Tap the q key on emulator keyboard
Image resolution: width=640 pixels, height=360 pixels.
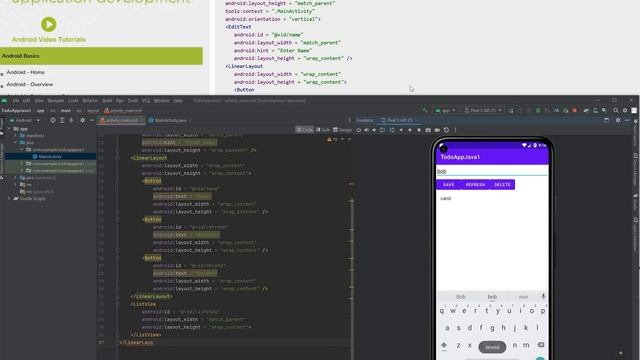click(442, 311)
